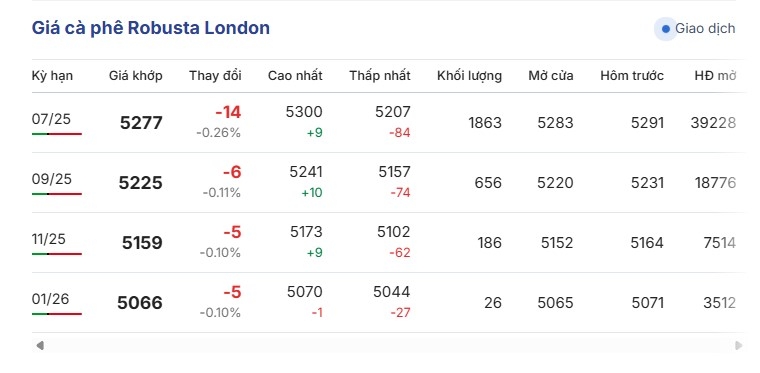Click the left scroll arrow icon
The height and width of the screenshot is (373, 760).
40,345
